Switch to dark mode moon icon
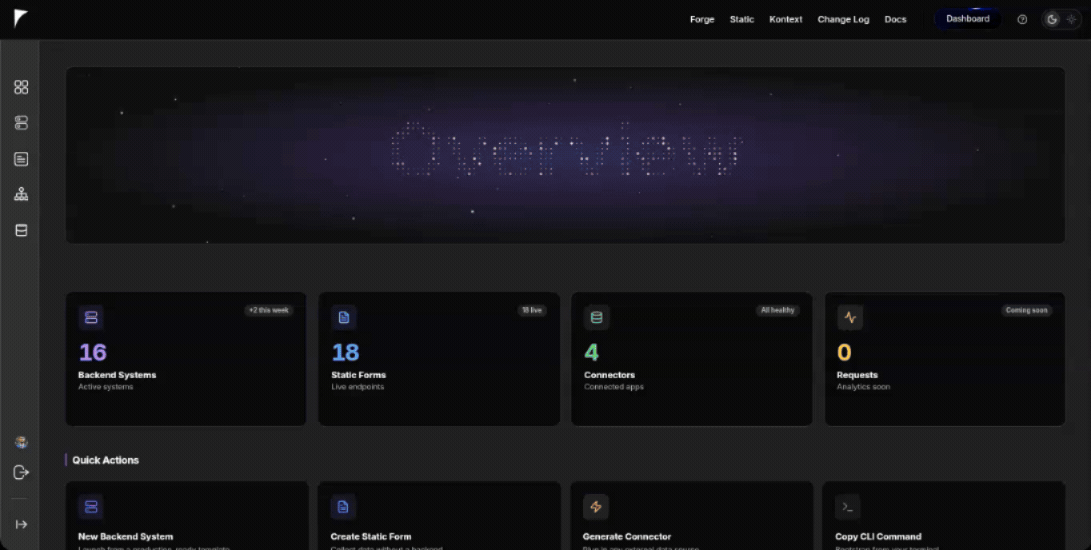The height and width of the screenshot is (550, 1091). click(1052, 19)
